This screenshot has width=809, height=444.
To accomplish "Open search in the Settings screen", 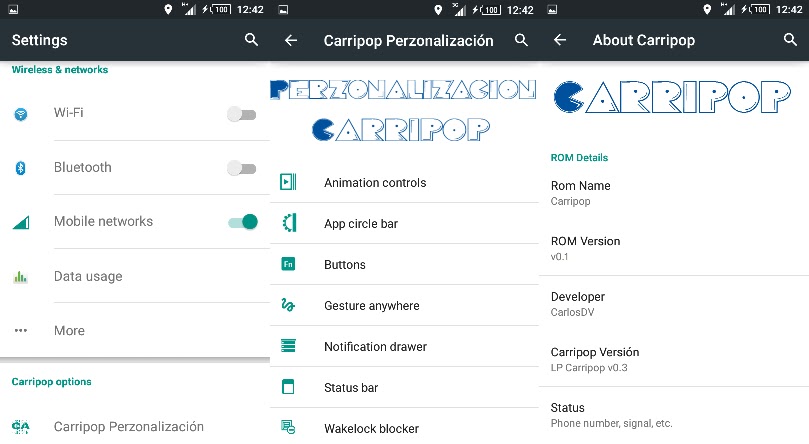I will [251, 40].
